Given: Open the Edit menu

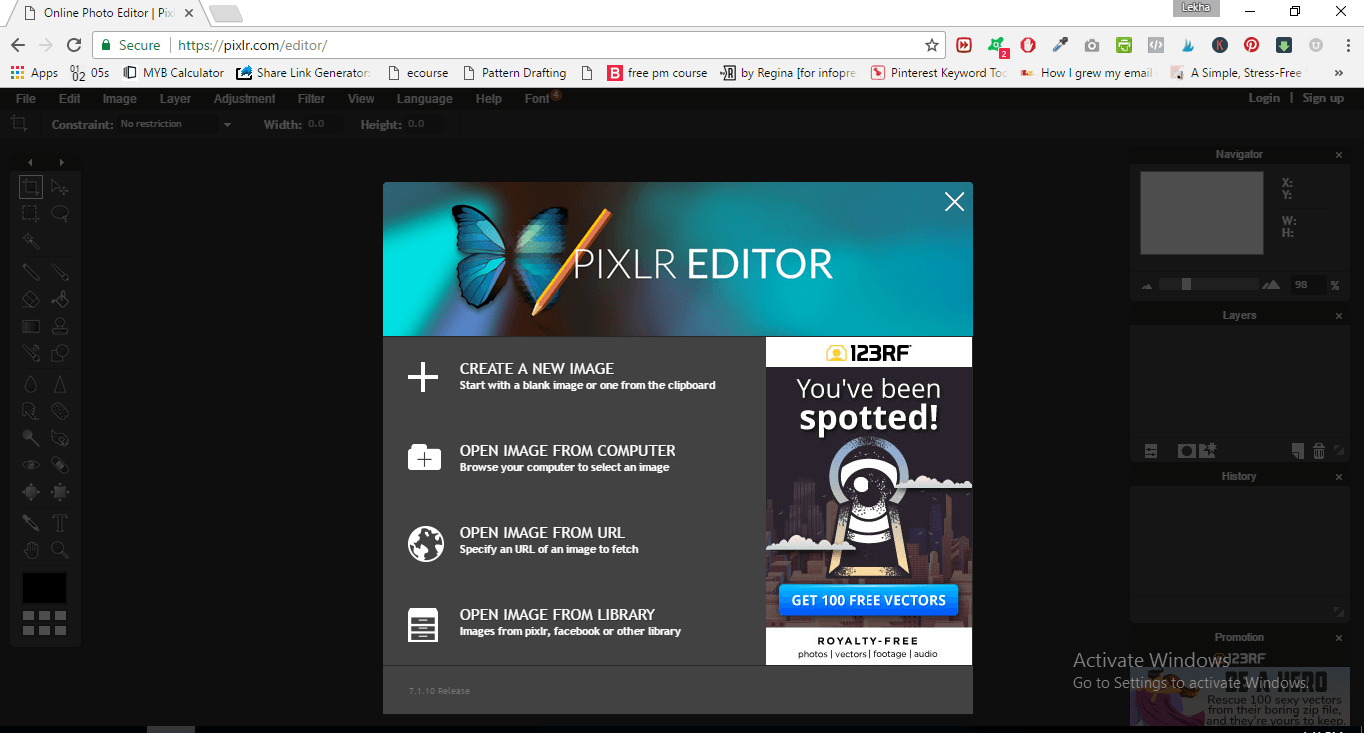Looking at the screenshot, I should 69,98.
